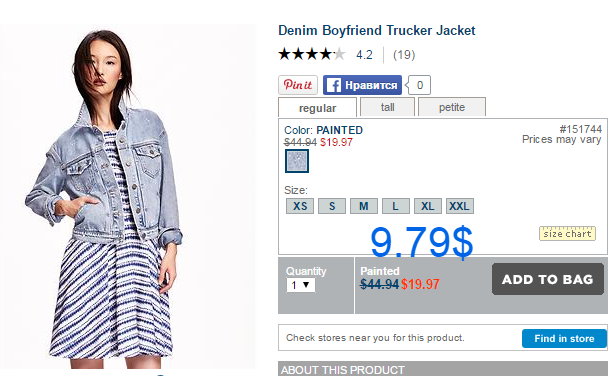This screenshot has height=376, width=608.
Task: Open the Quantity dropdown
Action: click(x=301, y=285)
